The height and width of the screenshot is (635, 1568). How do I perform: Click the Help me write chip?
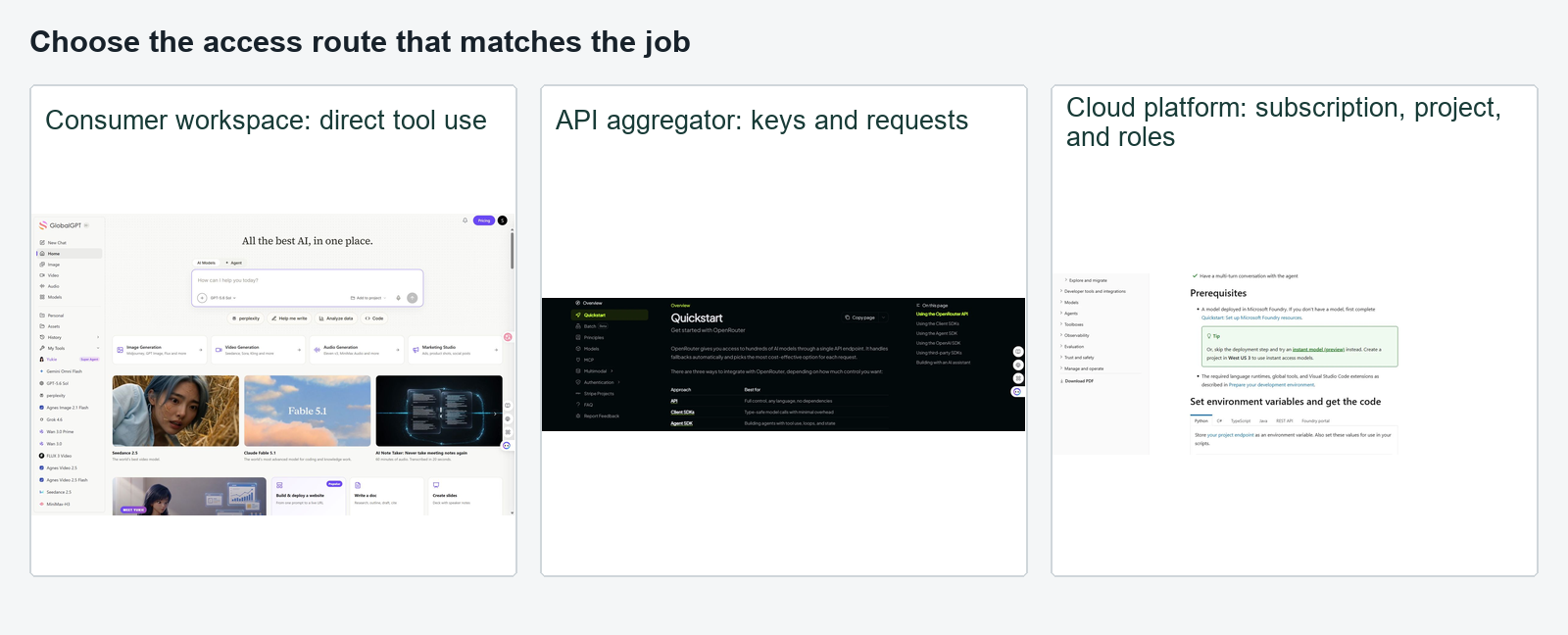coord(288,318)
